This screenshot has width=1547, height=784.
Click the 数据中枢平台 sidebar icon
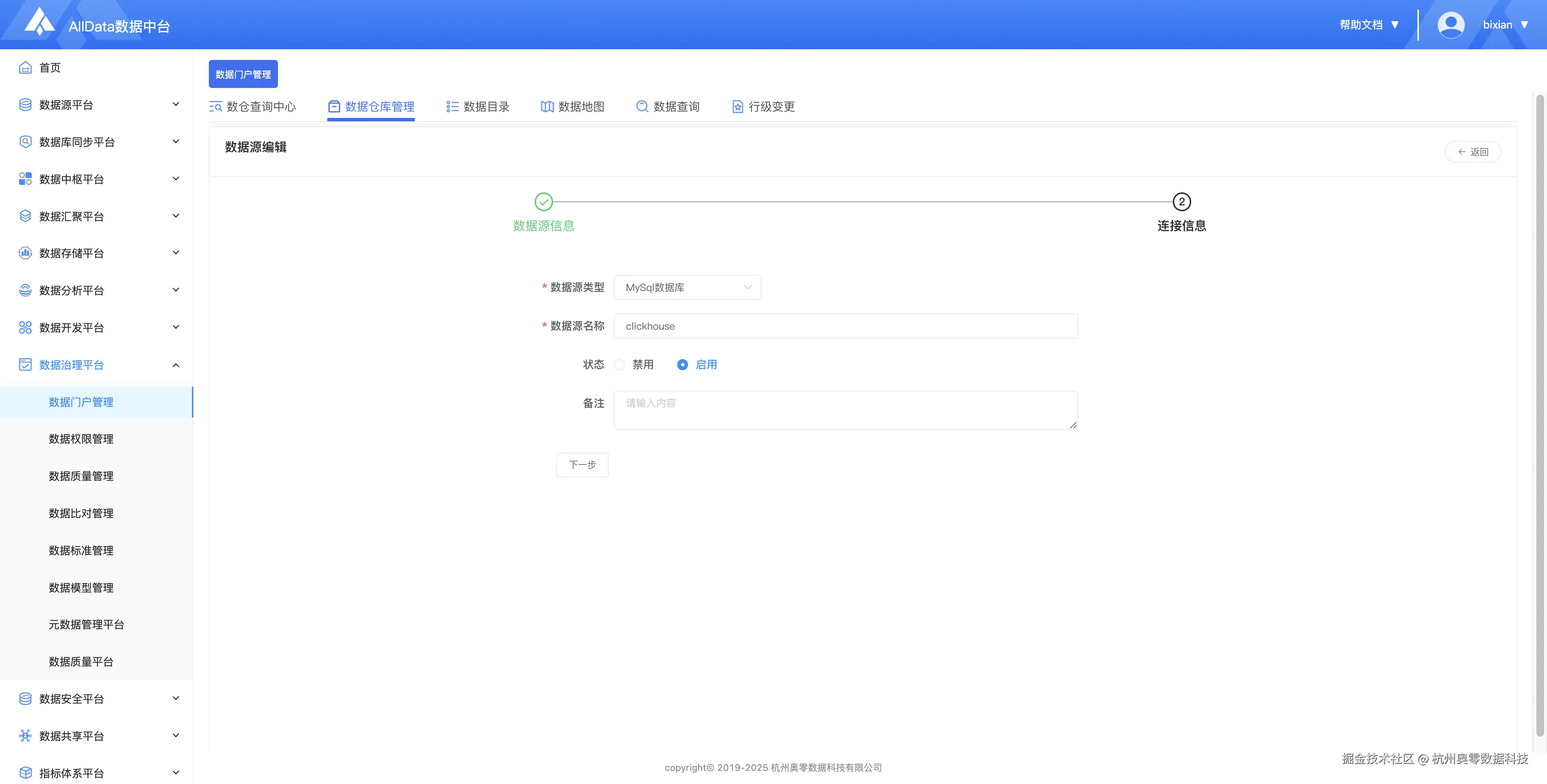pos(25,179)
